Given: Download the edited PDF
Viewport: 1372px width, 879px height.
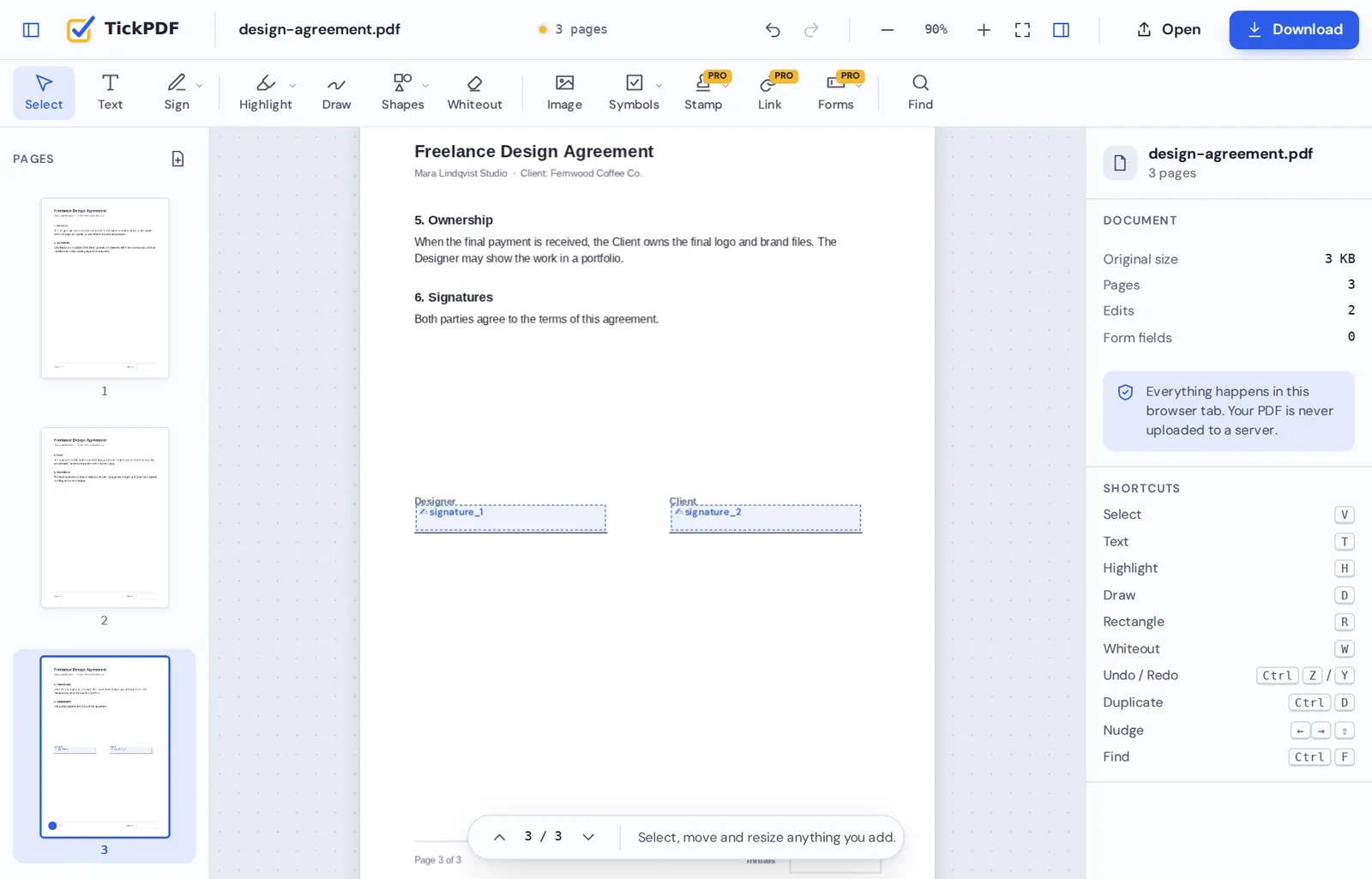Looking at the screenshot, I should 1293,30.
